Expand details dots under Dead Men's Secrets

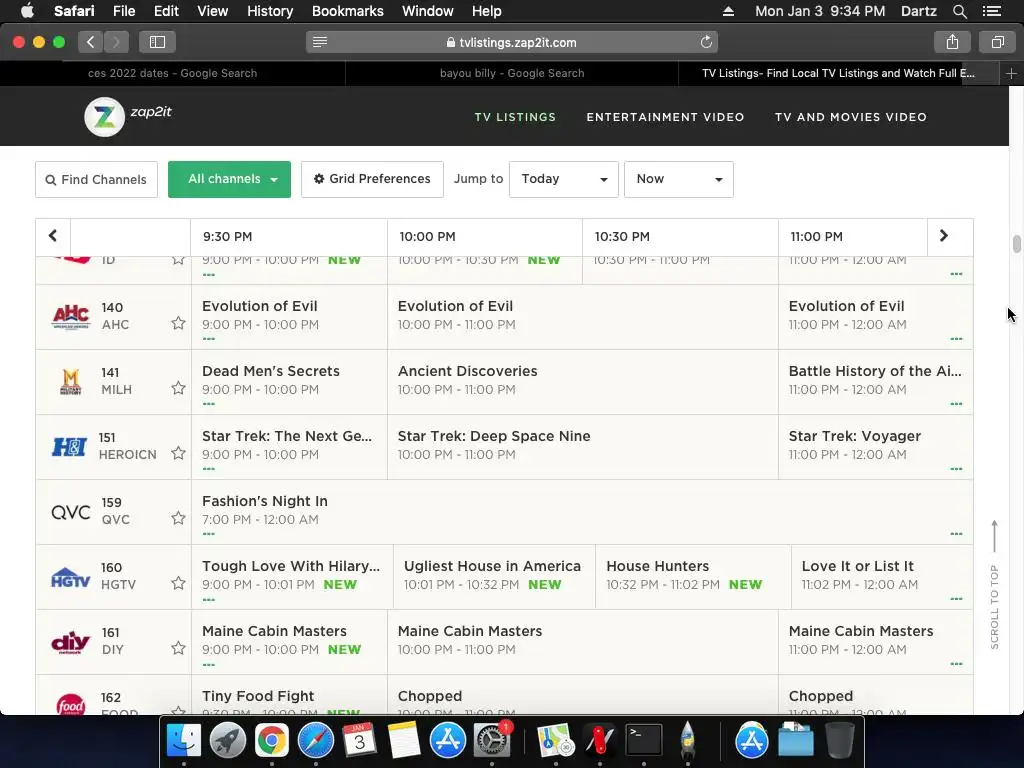208,404
